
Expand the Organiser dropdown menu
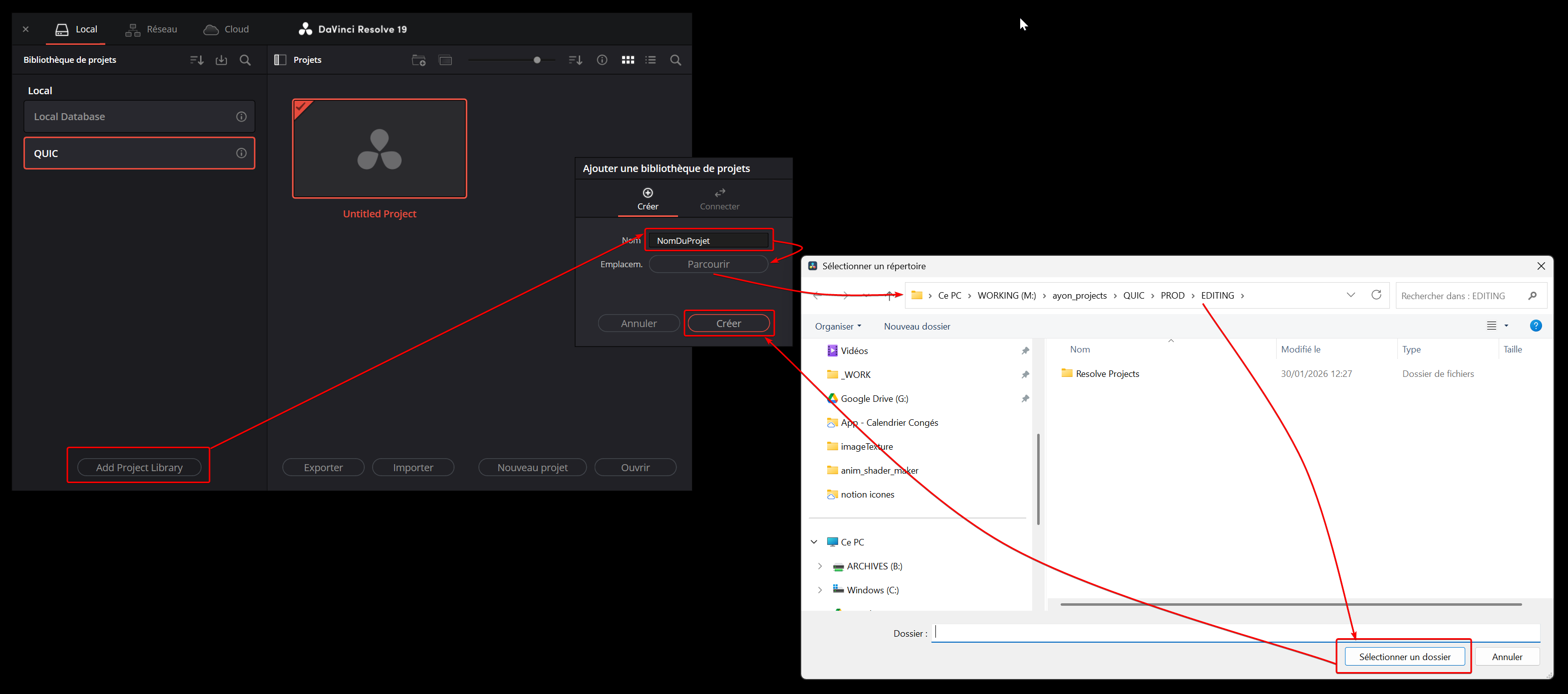838,327
